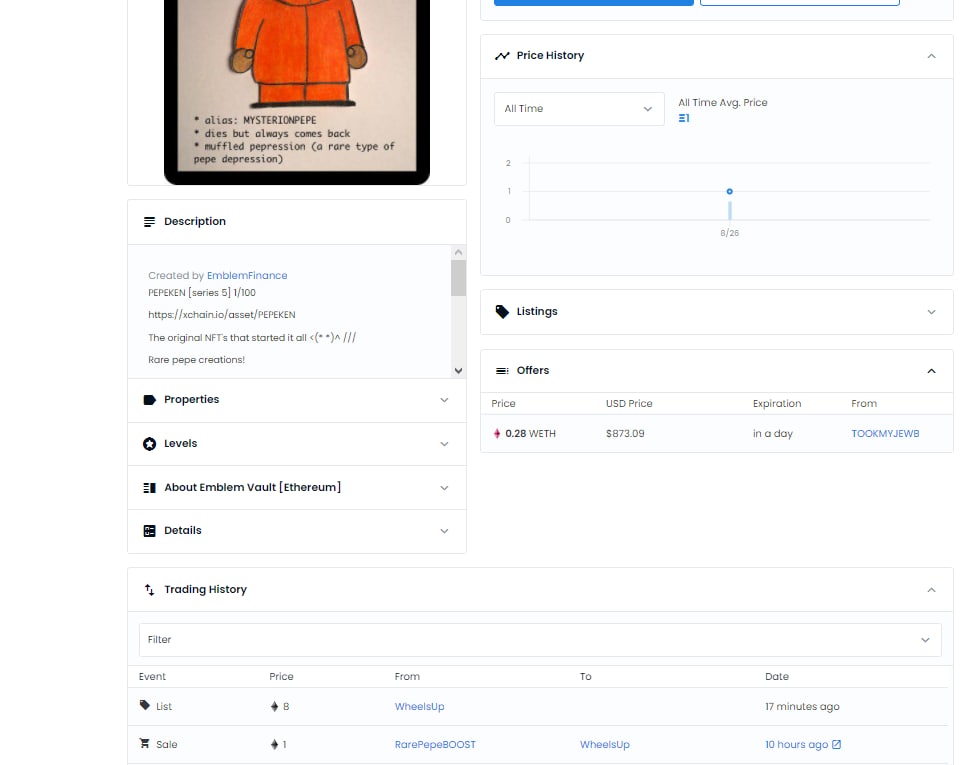Click the outlined button above Price History
966x765 pixels.
pyautogui.click(x=800, y=2)
